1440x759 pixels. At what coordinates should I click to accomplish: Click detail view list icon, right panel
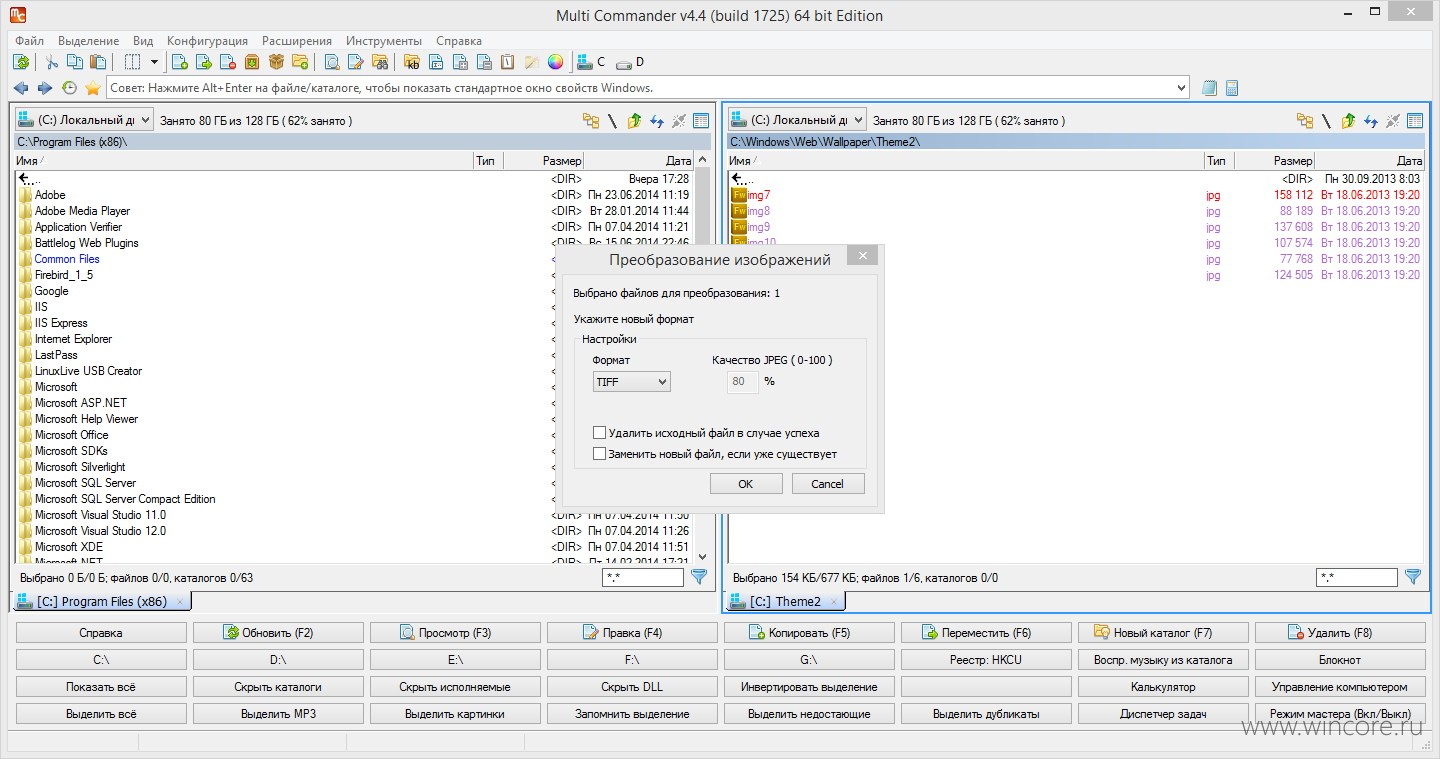tap(1415, 121)
